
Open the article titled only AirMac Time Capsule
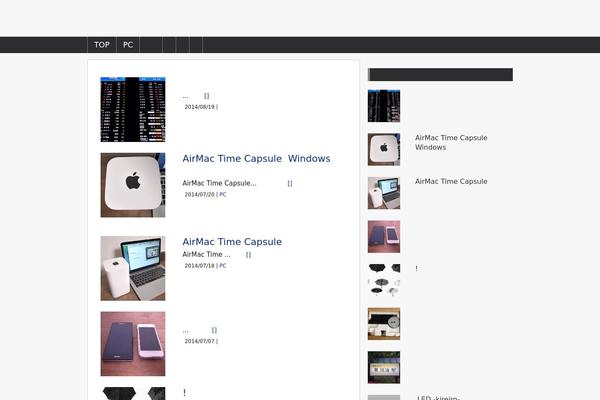232,242
